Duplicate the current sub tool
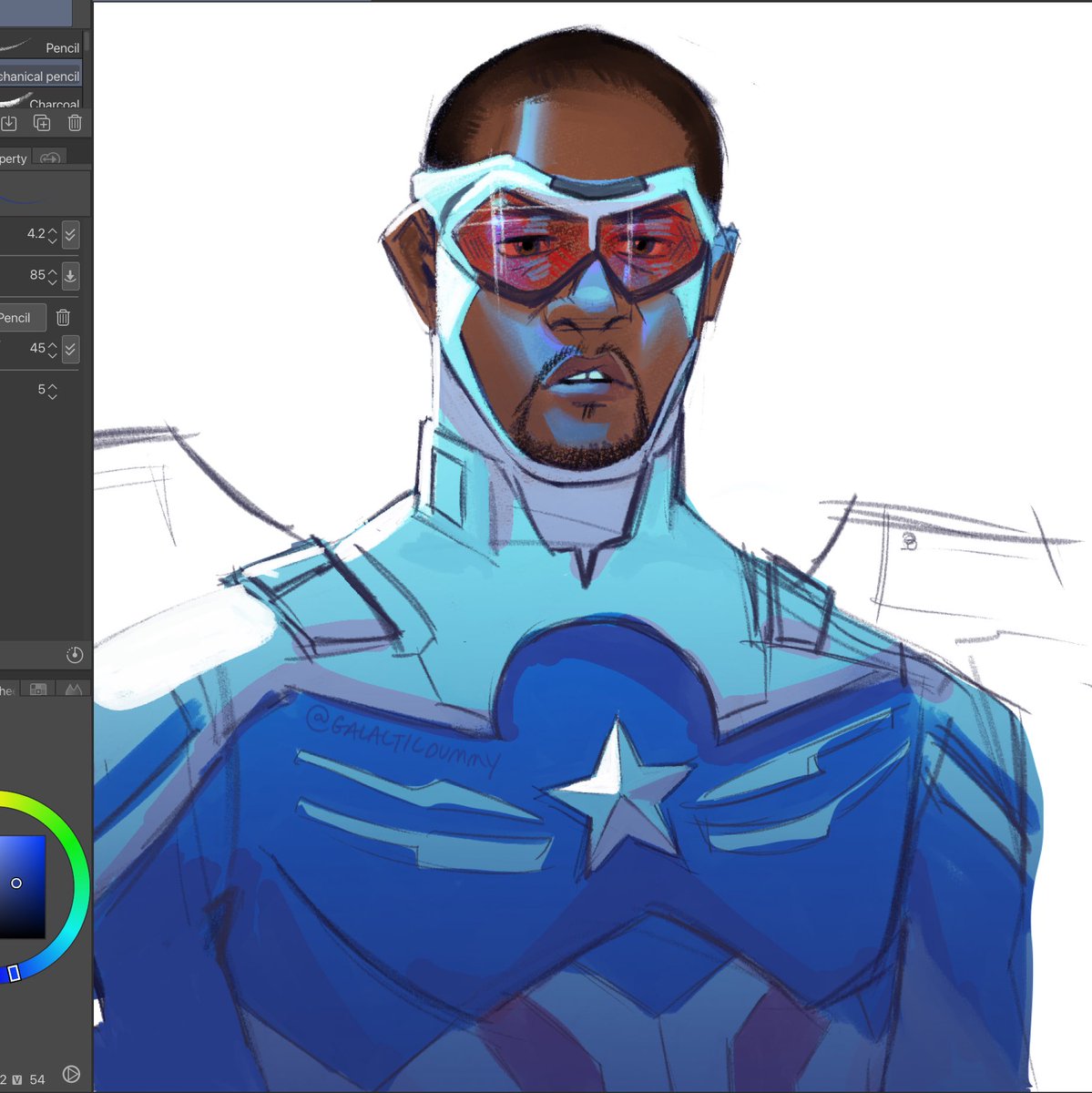The width and height of the screenshot is (1092, 1093). coord(41,122)
